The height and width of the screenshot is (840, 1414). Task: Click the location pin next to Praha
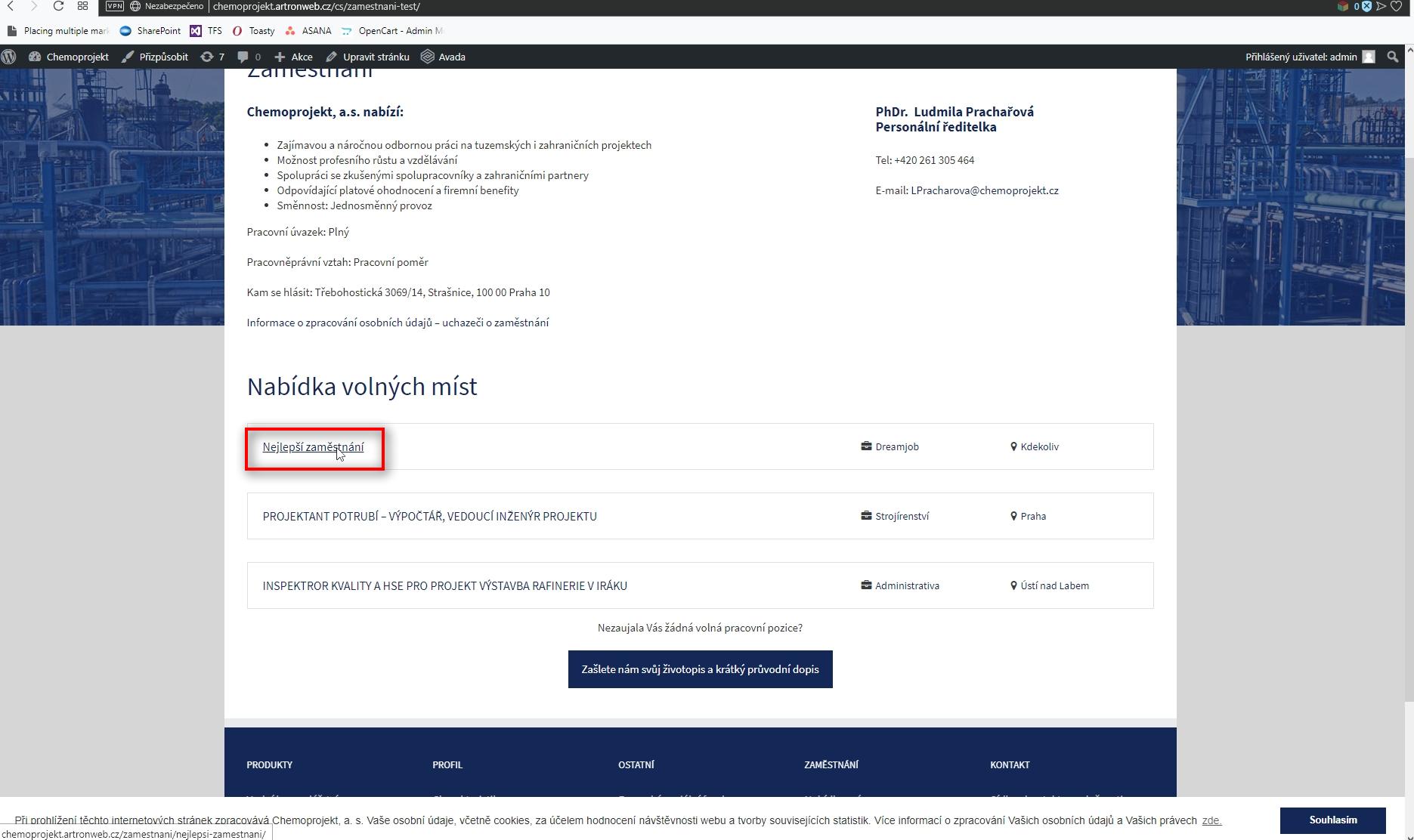[x=1013, y=516]
